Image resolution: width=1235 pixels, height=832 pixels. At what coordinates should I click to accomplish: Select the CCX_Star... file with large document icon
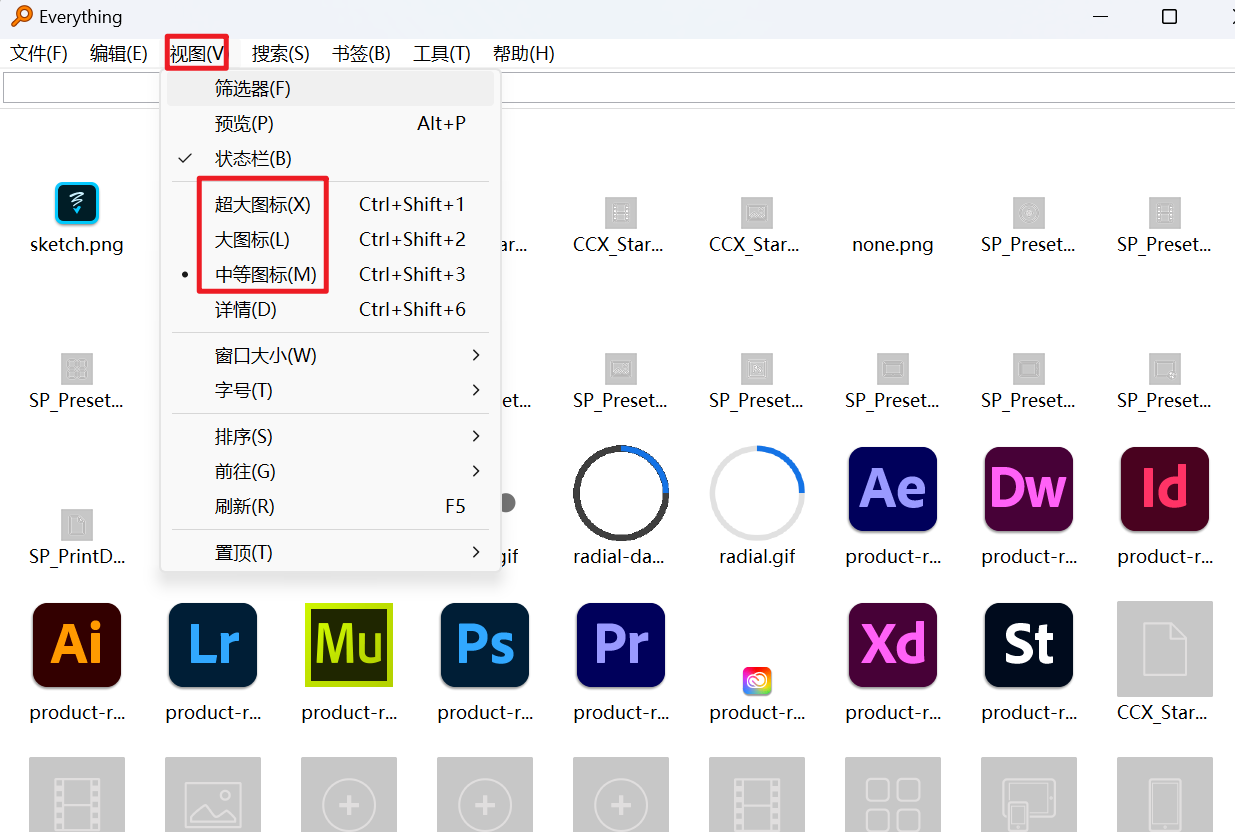1165,649
